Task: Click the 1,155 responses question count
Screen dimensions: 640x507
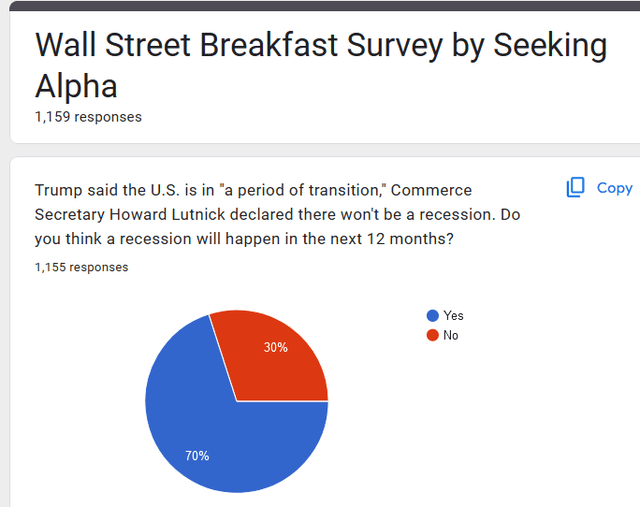Action: coord(81,267)
